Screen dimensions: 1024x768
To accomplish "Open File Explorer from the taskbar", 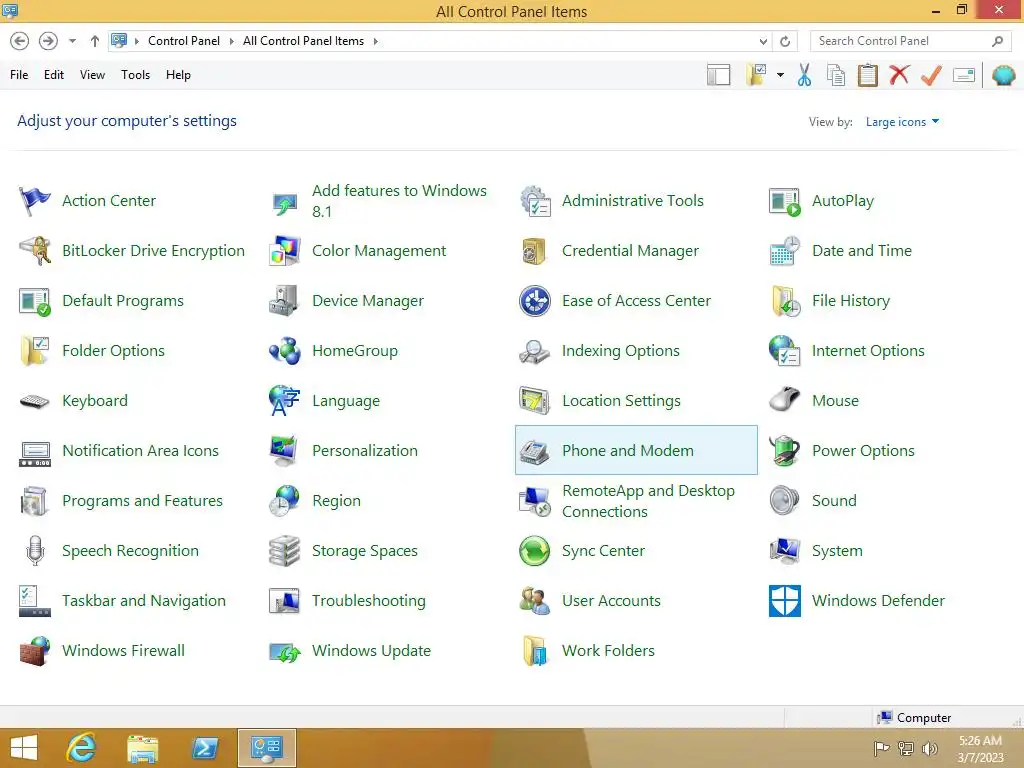I will pyautogui.click(x=142, y=748).
